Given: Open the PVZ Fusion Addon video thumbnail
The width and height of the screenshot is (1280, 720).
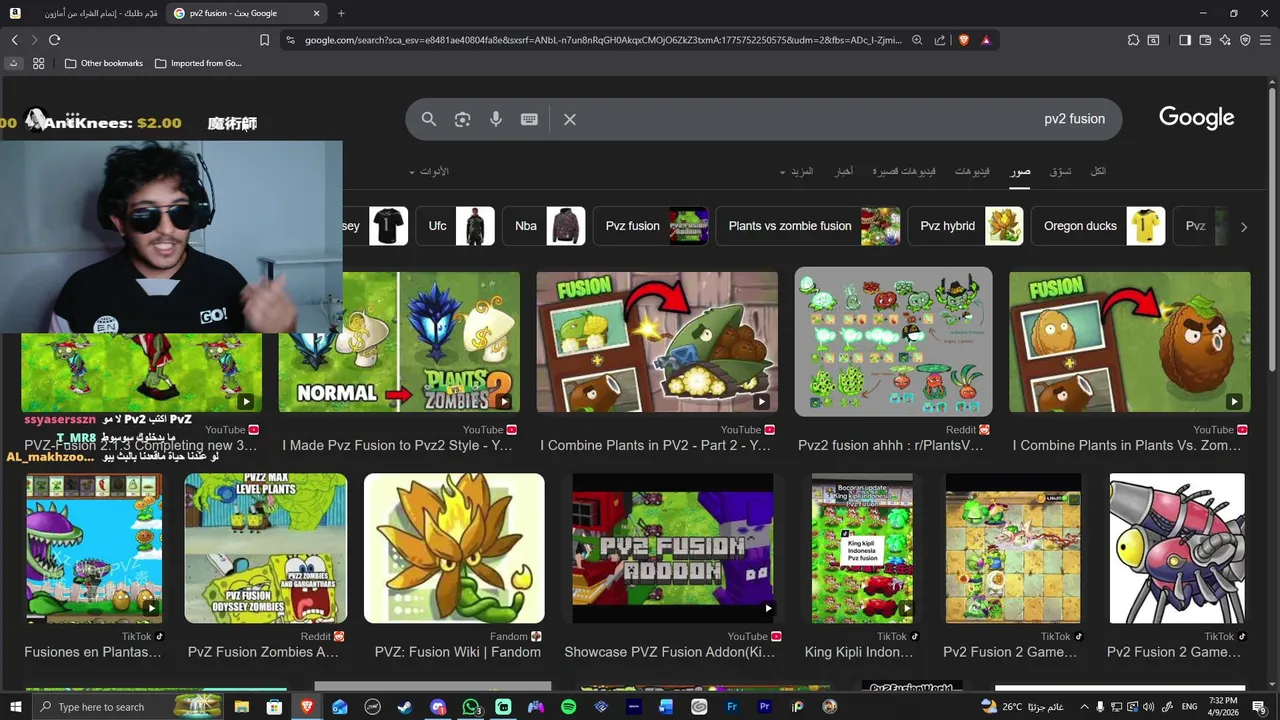Looking at the screenshot, I should 672,548.
